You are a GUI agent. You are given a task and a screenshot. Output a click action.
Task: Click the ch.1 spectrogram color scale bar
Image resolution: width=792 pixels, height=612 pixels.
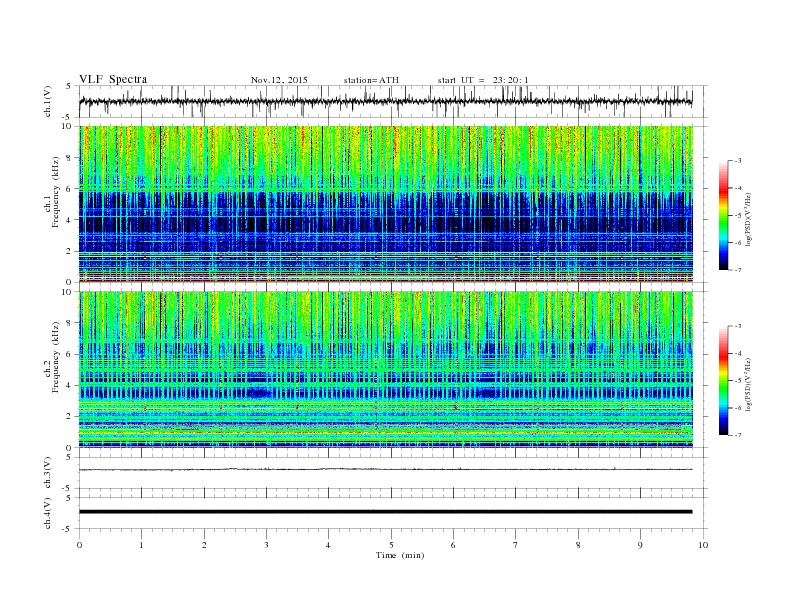[724, 215]
